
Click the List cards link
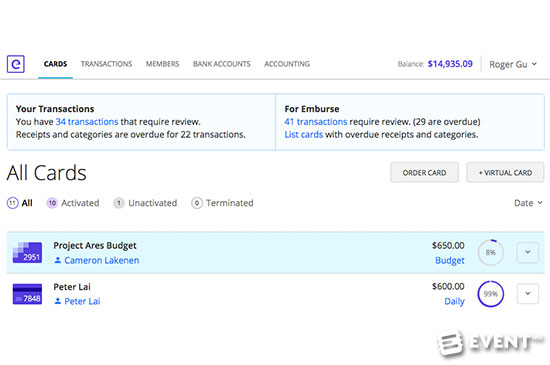(304, 135)
